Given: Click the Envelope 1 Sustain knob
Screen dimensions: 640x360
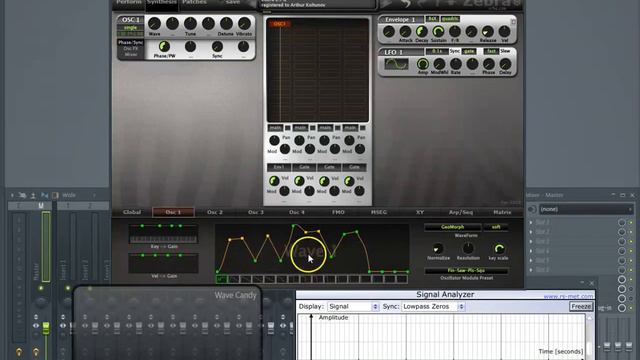Looking at the screenshot, I should point(438,31).
